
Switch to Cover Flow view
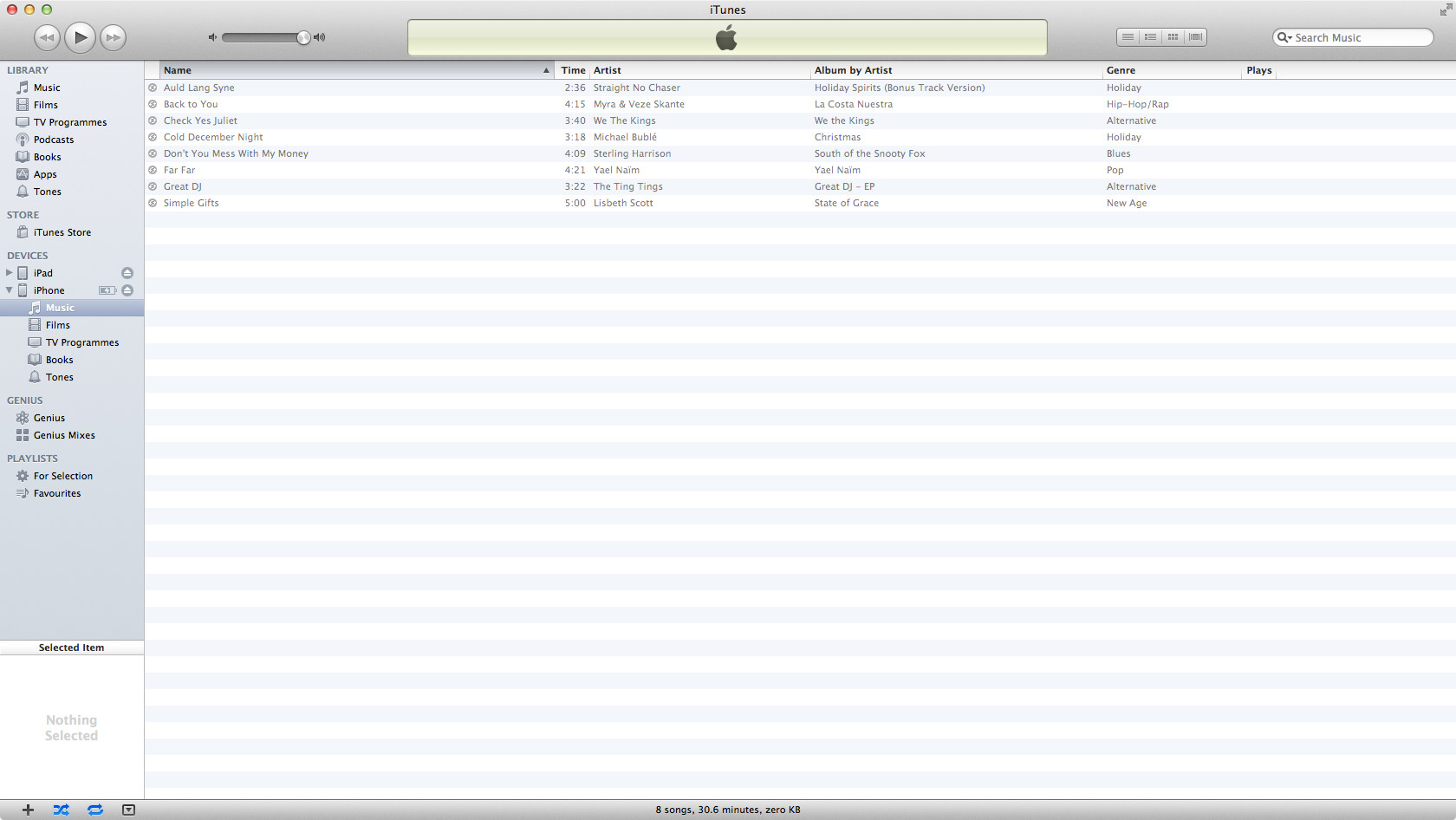tap(1195, 37)
